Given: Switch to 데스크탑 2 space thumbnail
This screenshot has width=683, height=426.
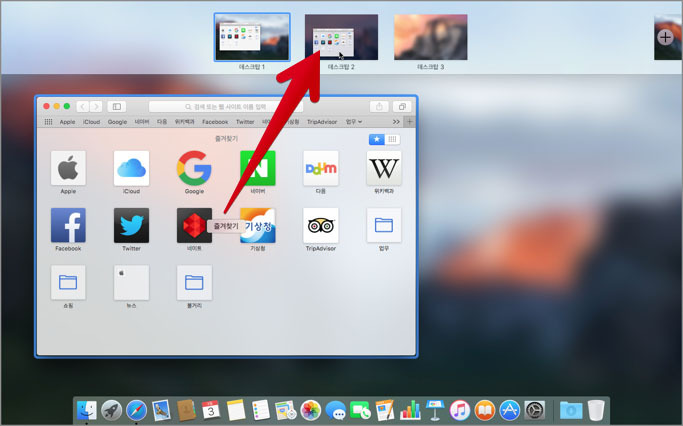Looking at the screenshot, I should coord(341,37).
